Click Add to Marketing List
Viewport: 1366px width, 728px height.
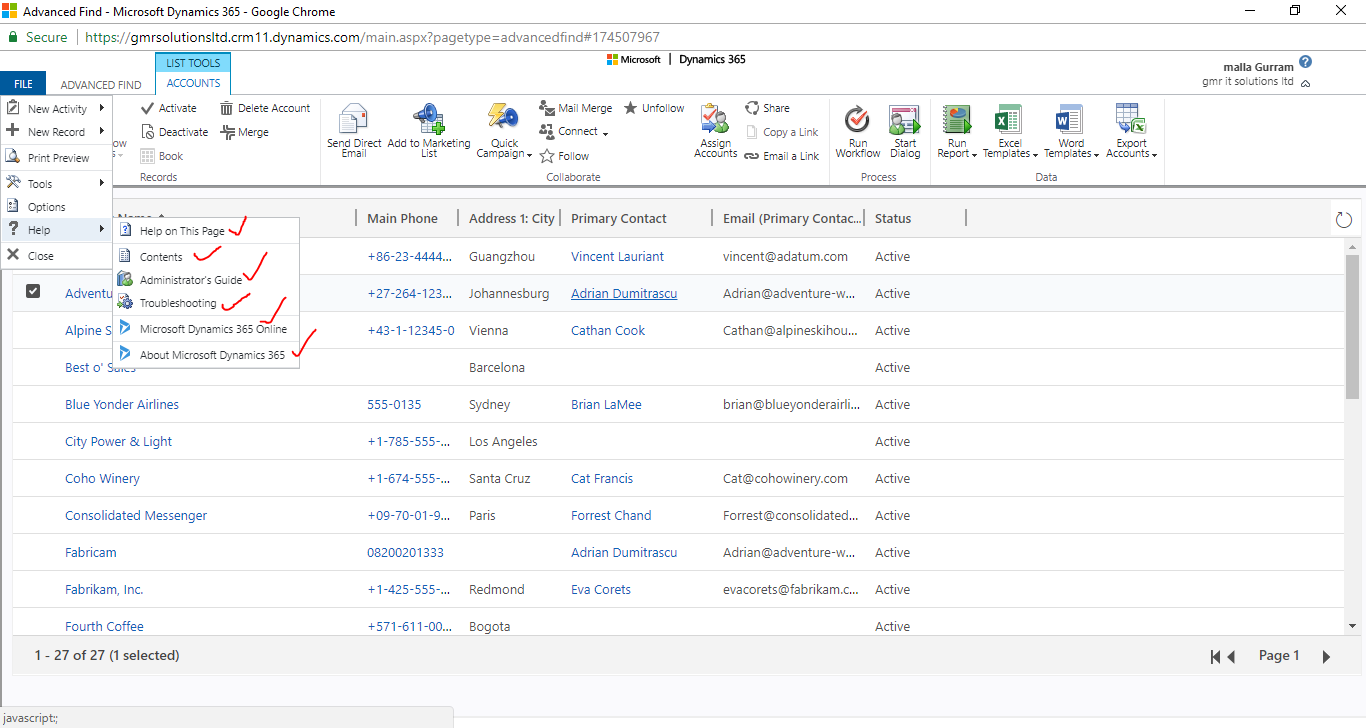click(429, 131)
